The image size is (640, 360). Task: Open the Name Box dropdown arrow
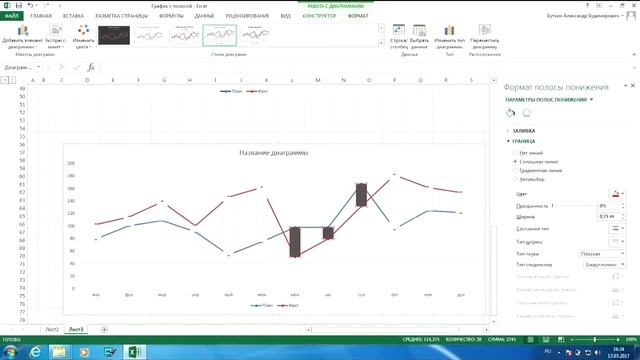pos(39,67)
